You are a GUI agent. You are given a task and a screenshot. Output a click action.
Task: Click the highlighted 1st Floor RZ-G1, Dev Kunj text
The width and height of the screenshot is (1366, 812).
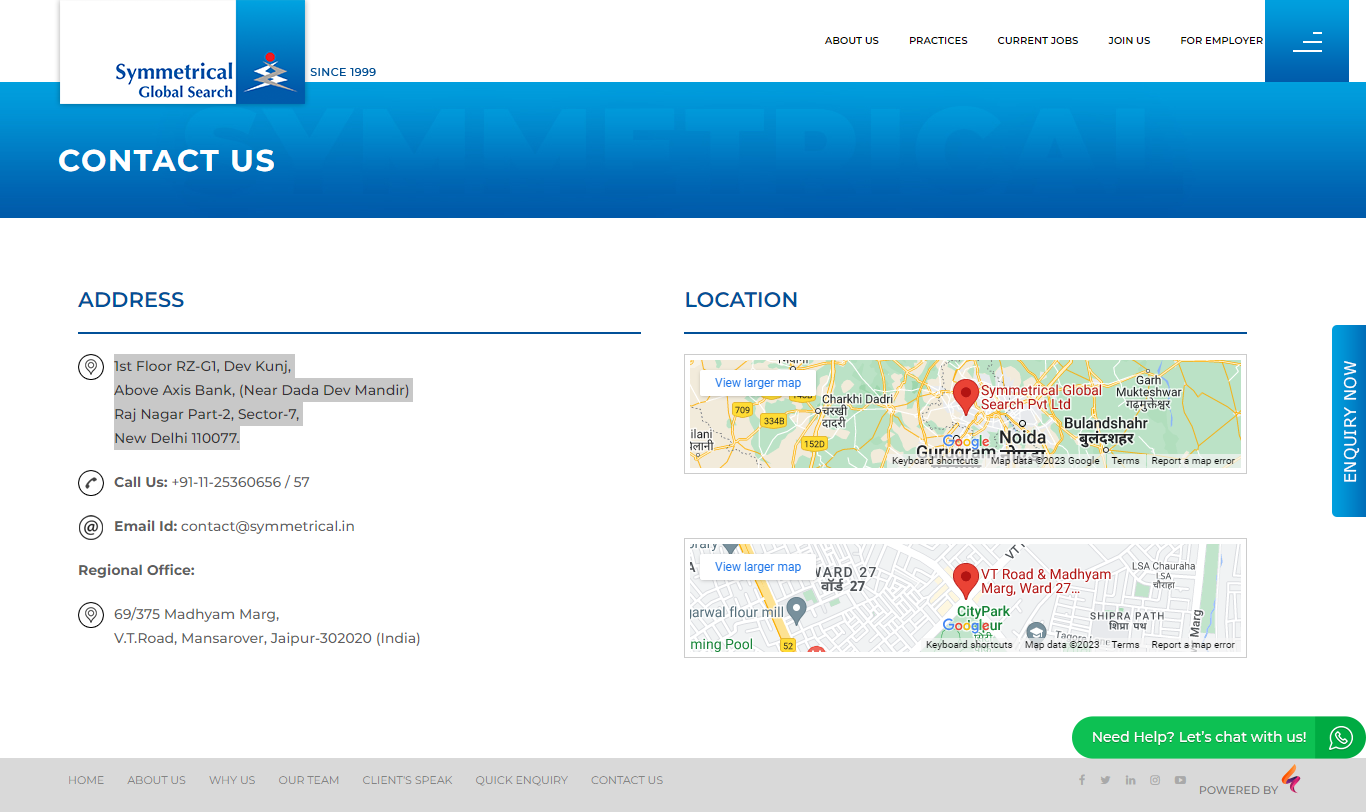tap(204, 366)
